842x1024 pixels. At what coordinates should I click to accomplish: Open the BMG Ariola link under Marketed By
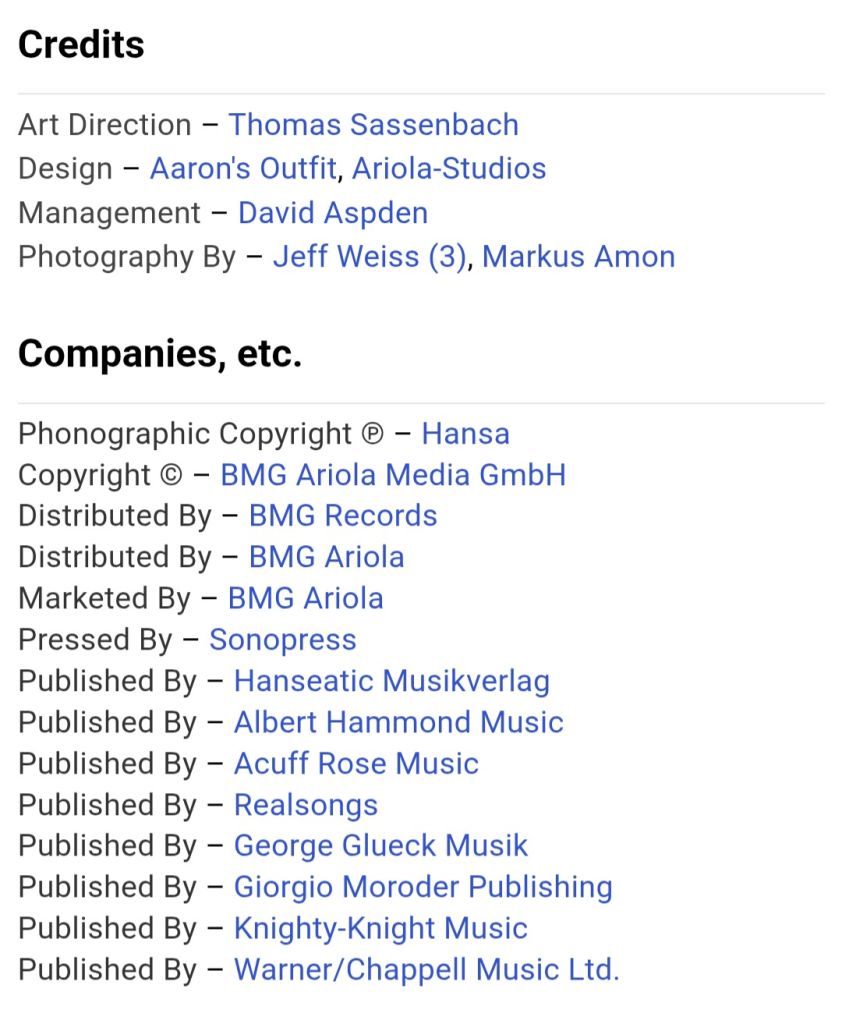coord(305,598)
